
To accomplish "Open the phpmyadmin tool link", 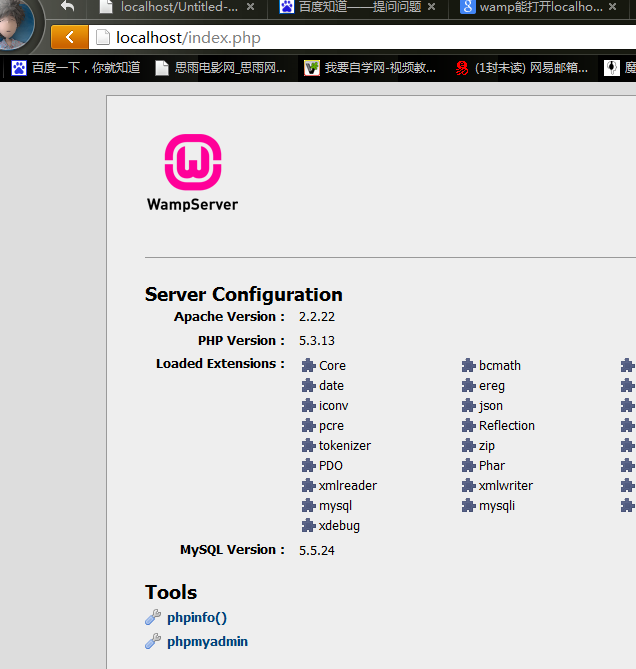I will [207, 641].
